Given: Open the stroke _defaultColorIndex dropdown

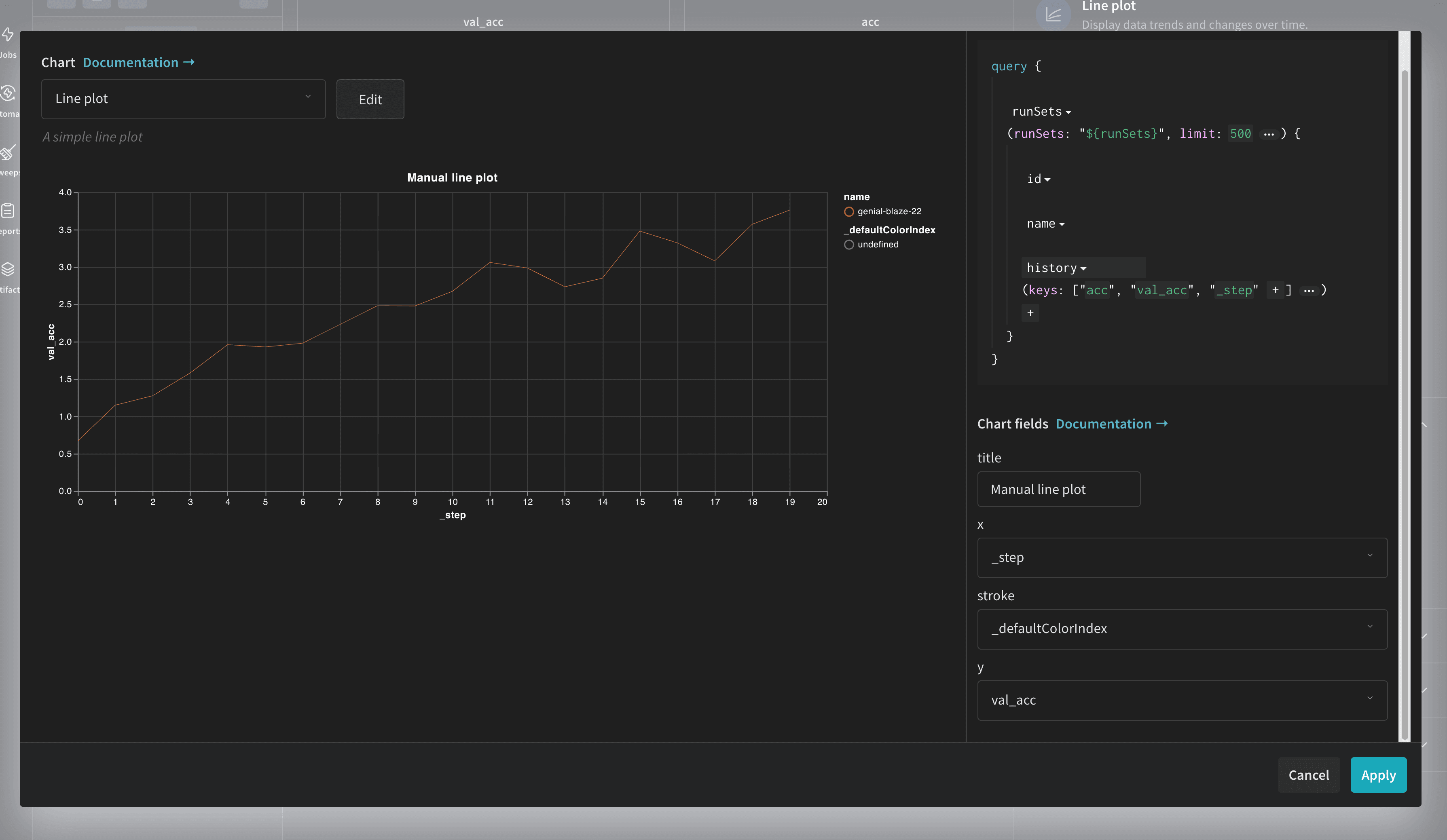Looking at the screenshot, I should coord(1182,629).
